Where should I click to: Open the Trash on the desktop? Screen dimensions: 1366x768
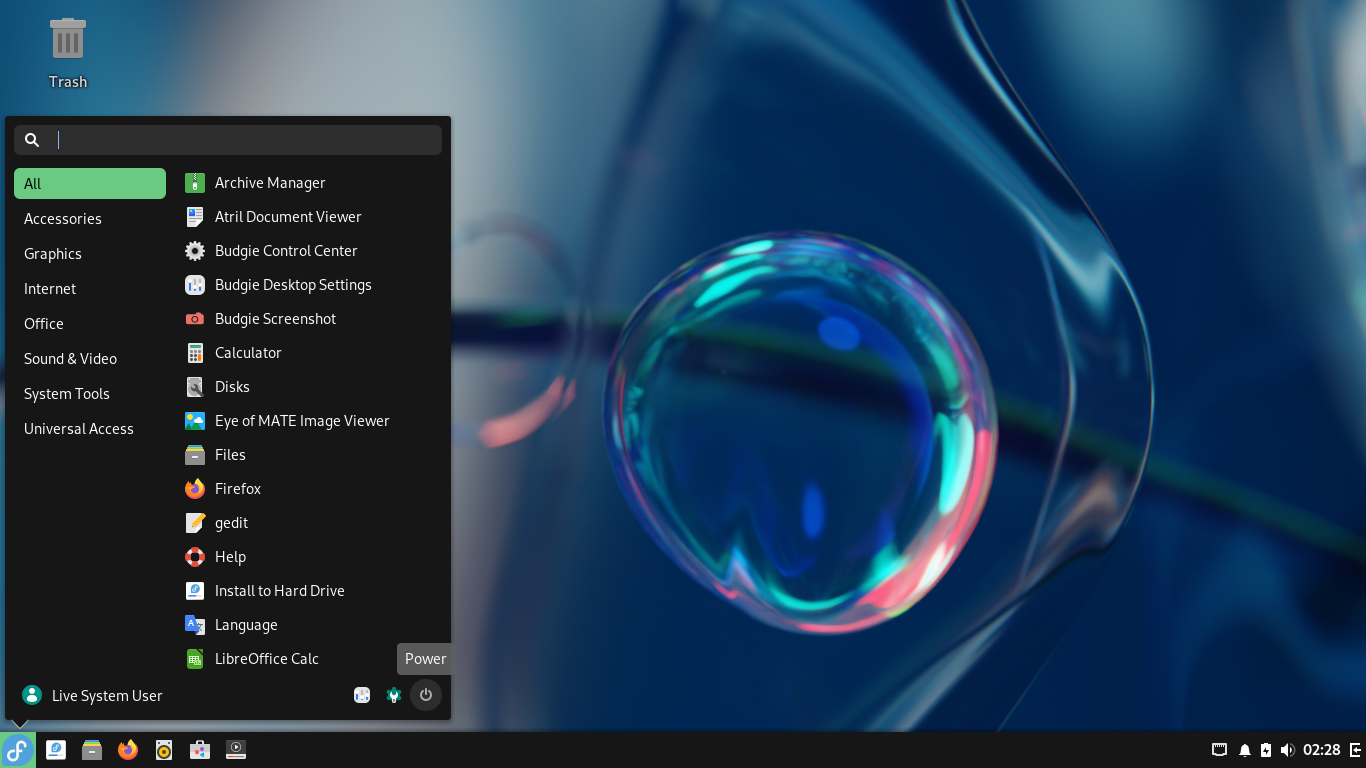[68, 53]
